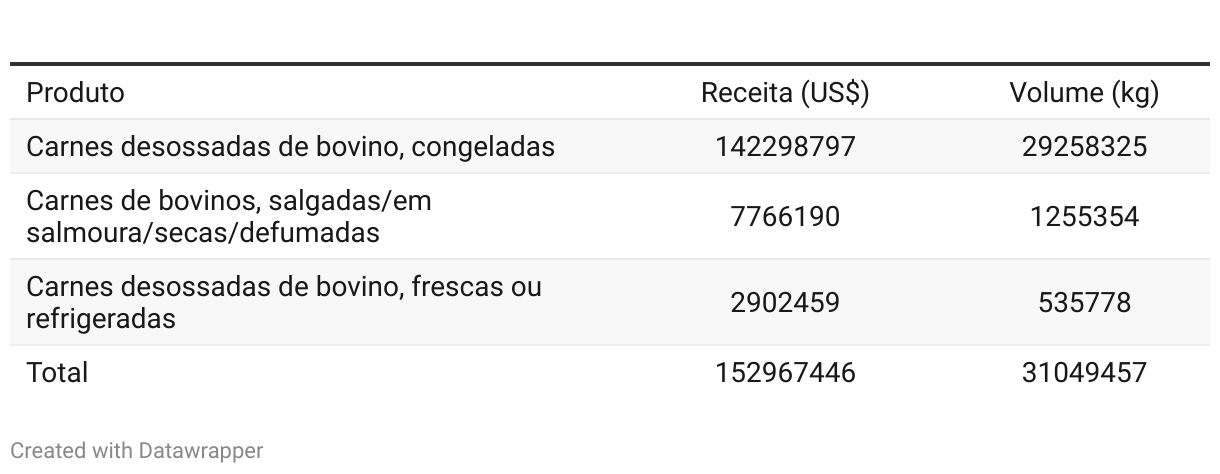Click the thick top border of the table

coord(610,65)
